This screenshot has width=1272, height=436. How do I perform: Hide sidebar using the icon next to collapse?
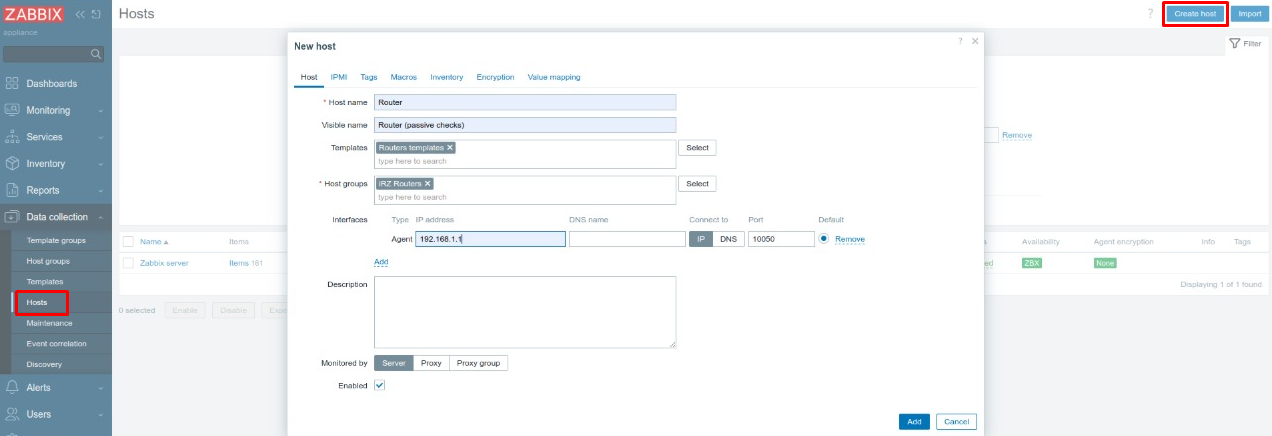point(95,14)
